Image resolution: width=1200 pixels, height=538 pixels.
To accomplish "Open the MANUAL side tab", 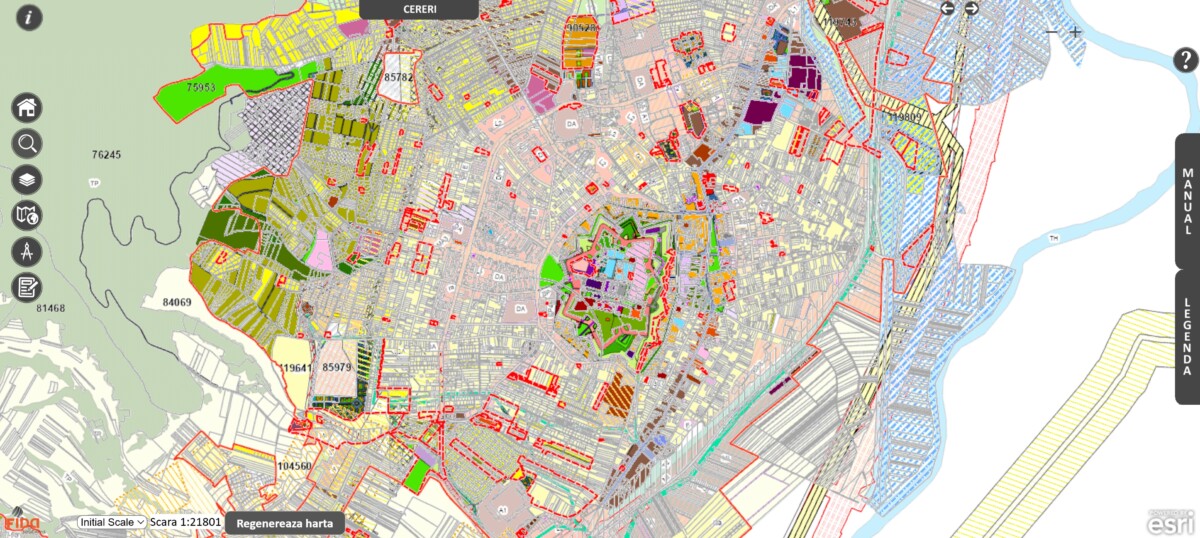I will point(1187,201).
